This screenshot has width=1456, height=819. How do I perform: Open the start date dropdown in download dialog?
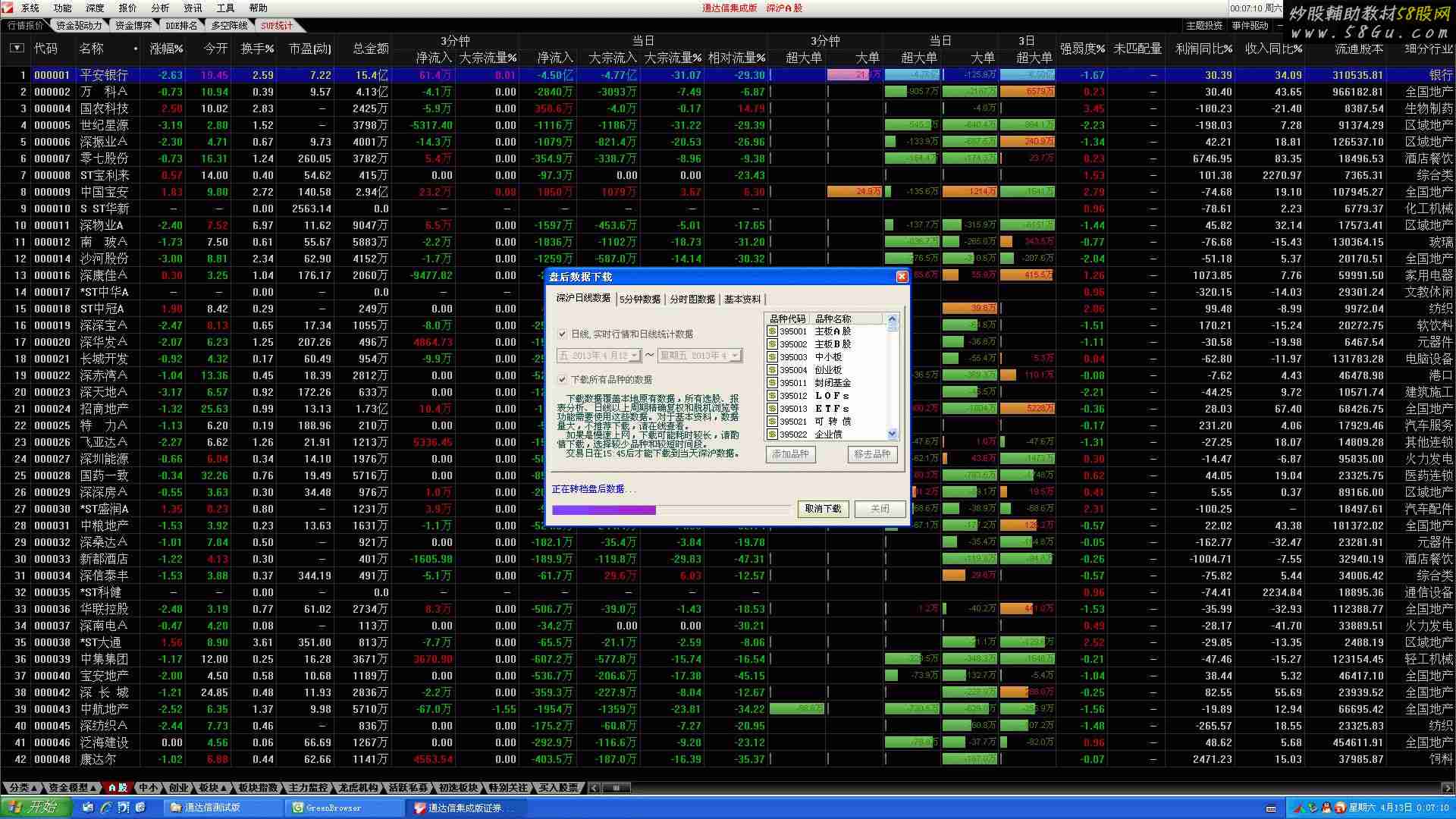(x=634, y=356)
